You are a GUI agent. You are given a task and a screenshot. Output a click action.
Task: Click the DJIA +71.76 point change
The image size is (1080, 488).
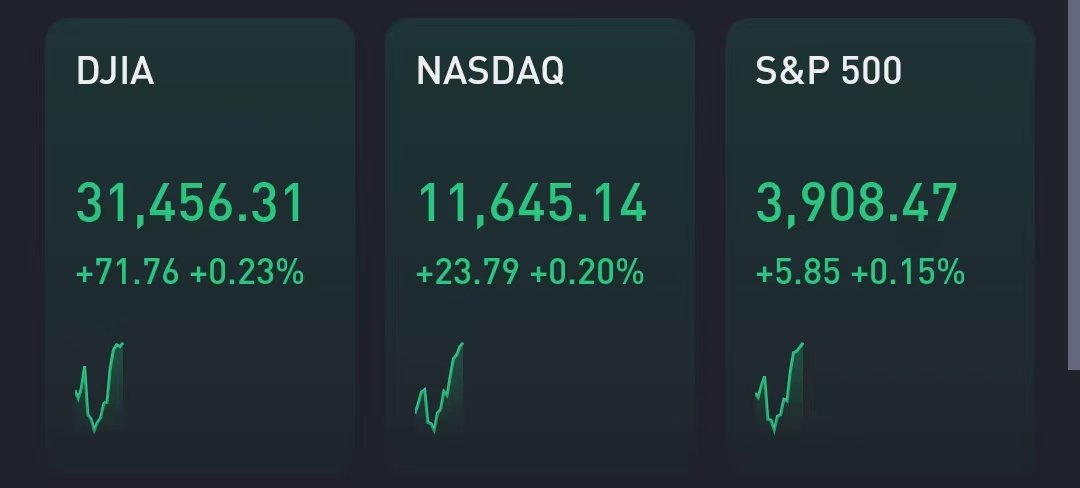pyautogui.click(x=127, y=272)
